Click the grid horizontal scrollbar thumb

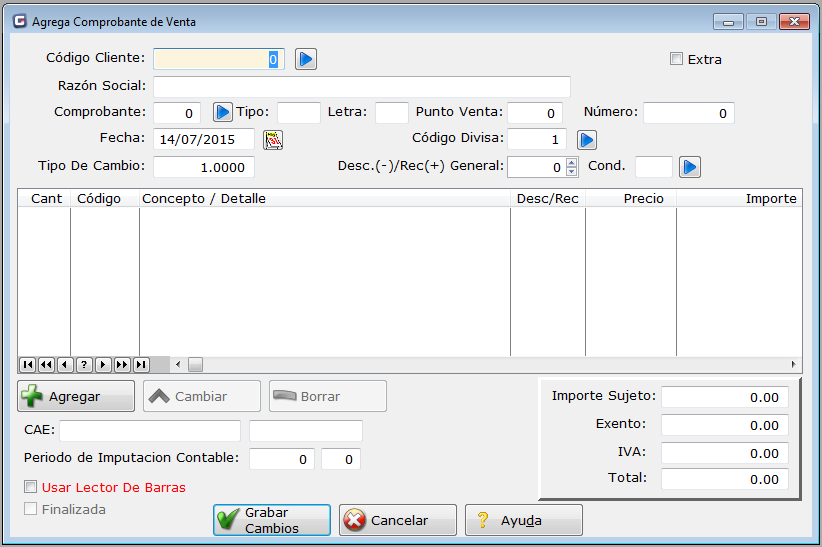click(195, 365)
